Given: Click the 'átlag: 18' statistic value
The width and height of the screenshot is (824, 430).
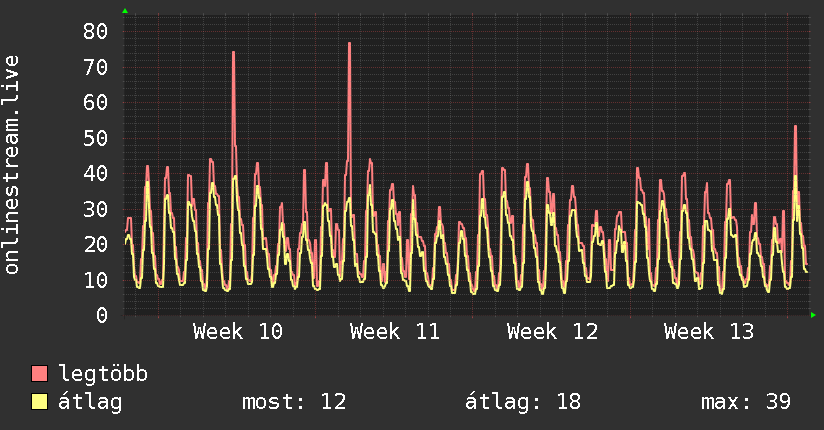Looking at the screenshot, I should coord(523,402).
